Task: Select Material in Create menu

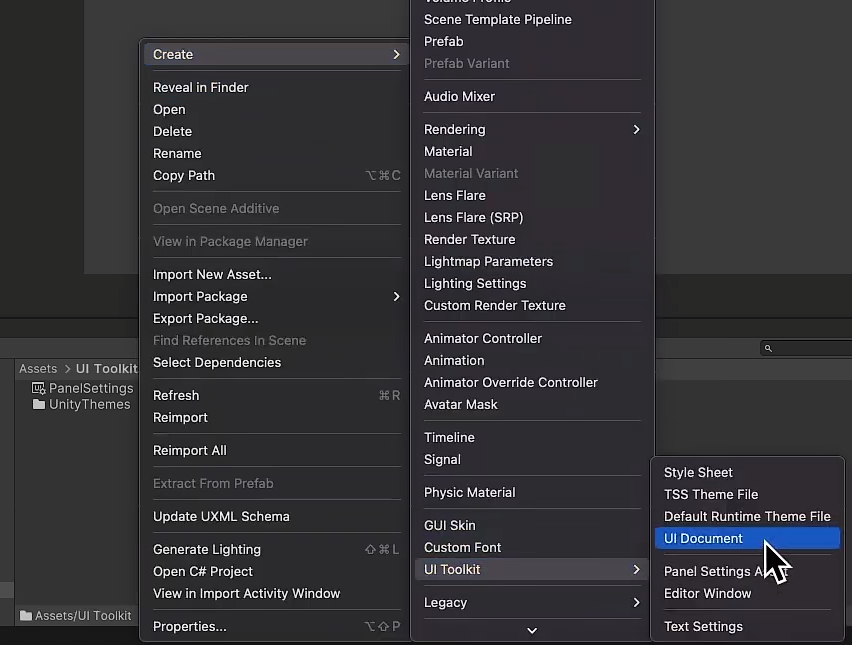Action: tap(532, 151)
